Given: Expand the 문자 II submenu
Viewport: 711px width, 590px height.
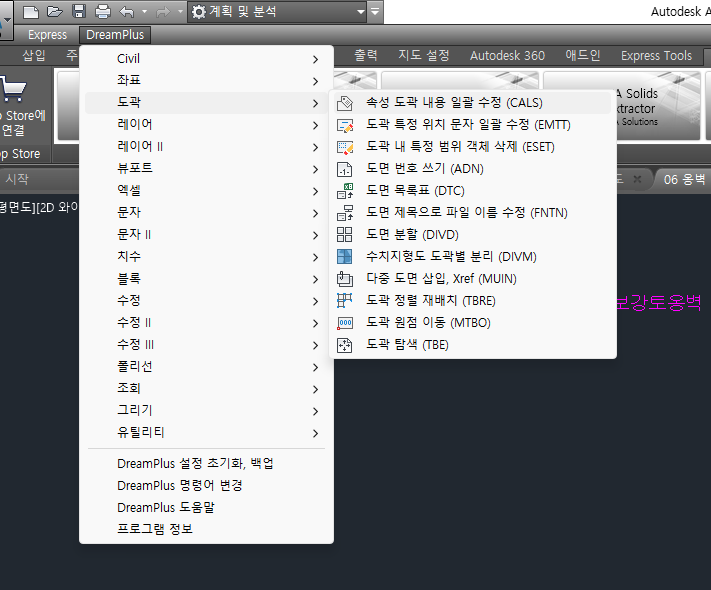Looking at the screenshot, I should click(x=206, y=235).
